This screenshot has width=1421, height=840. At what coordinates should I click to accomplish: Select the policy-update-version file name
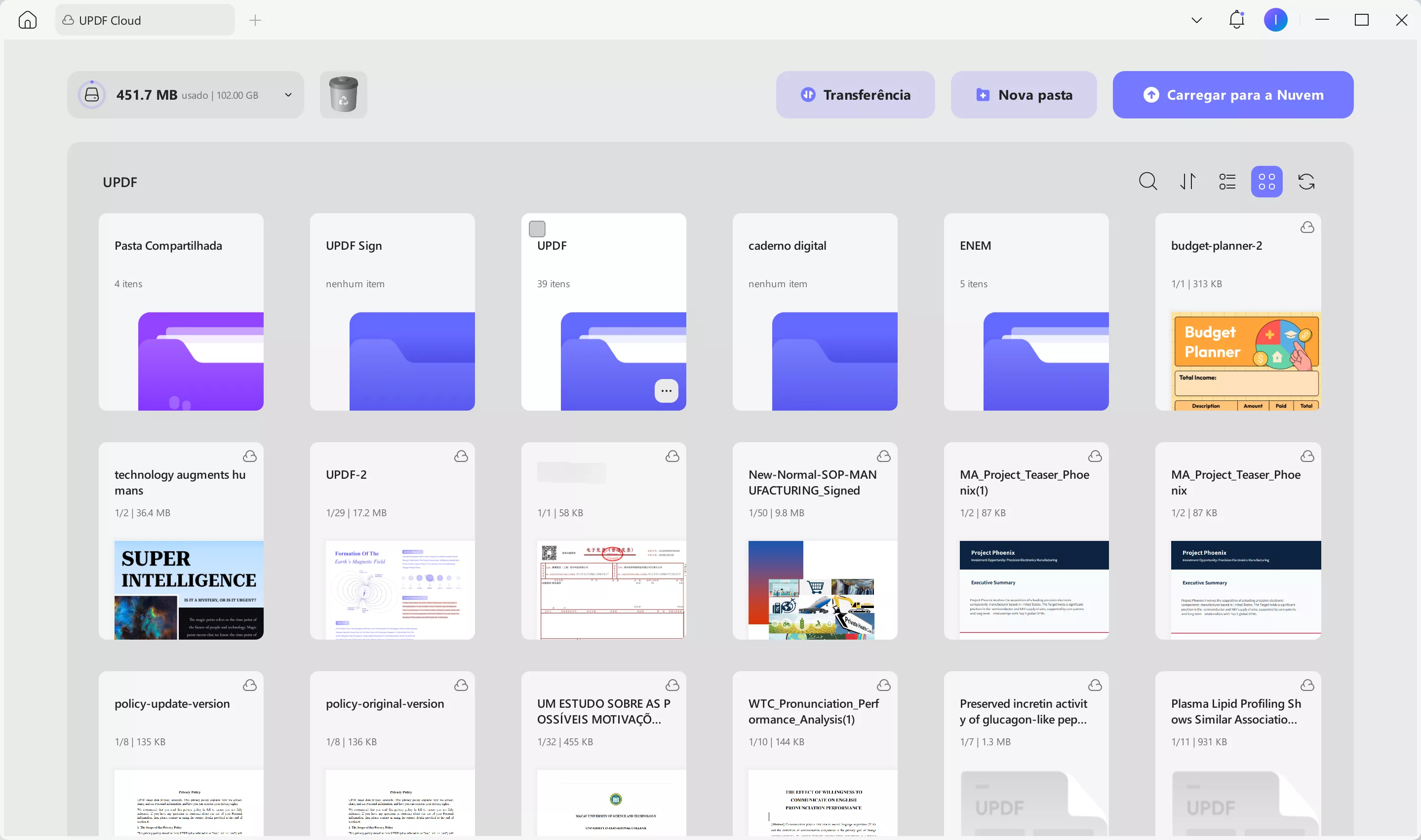click(172, 704)
